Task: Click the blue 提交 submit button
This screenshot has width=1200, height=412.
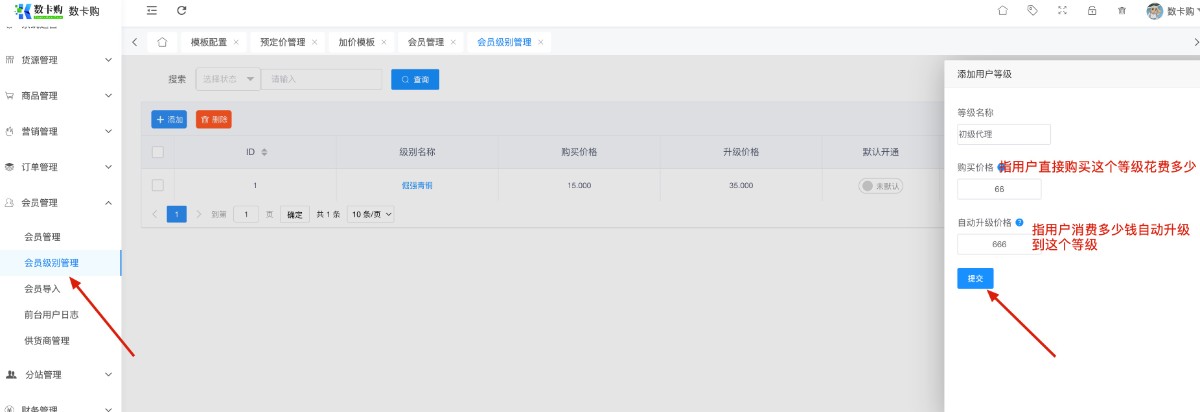Action: [x=975, y=278]
